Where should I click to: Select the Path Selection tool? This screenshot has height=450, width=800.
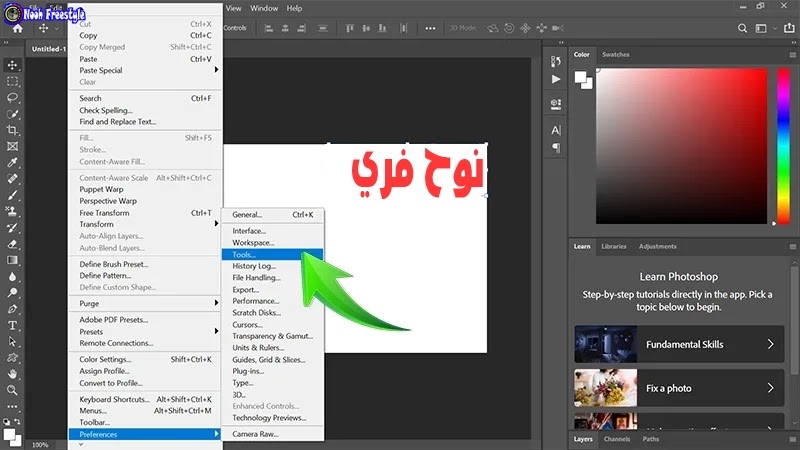[x=12, y=342]
